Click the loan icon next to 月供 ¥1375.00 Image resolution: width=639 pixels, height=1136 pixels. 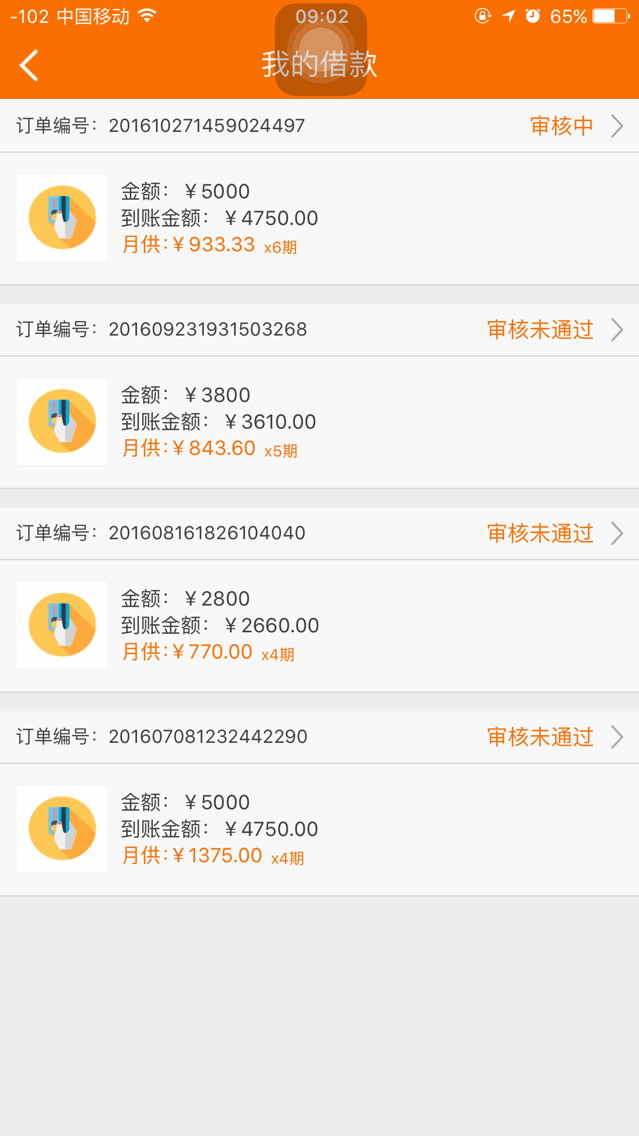tap(61, 829)
